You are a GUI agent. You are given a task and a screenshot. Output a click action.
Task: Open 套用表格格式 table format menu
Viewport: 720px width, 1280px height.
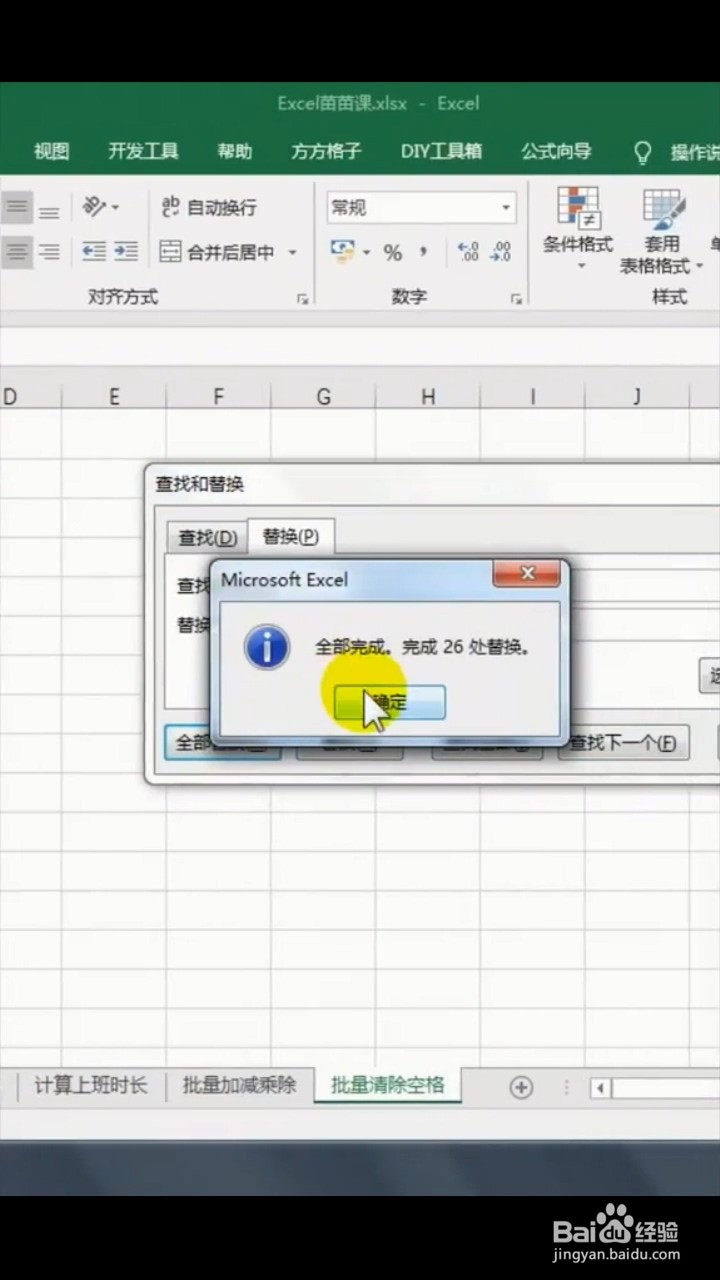tap(662, 231)
